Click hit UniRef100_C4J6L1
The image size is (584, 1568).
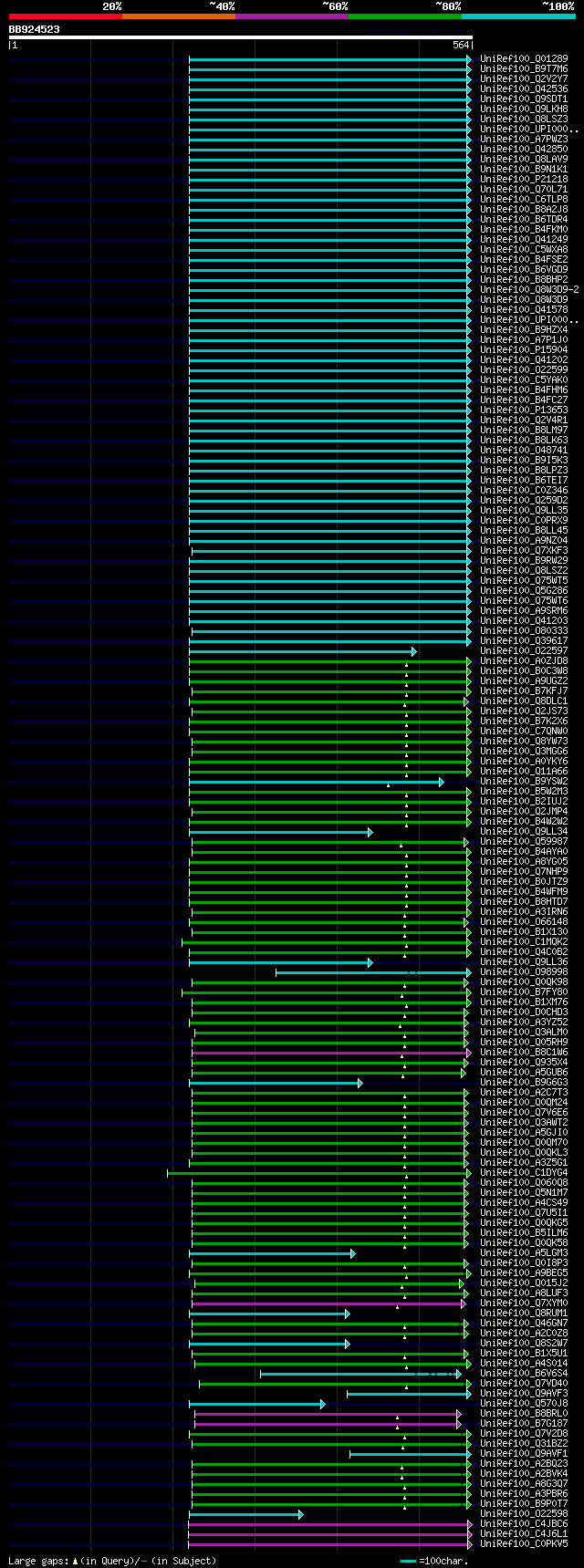(x=524, y=1534)
